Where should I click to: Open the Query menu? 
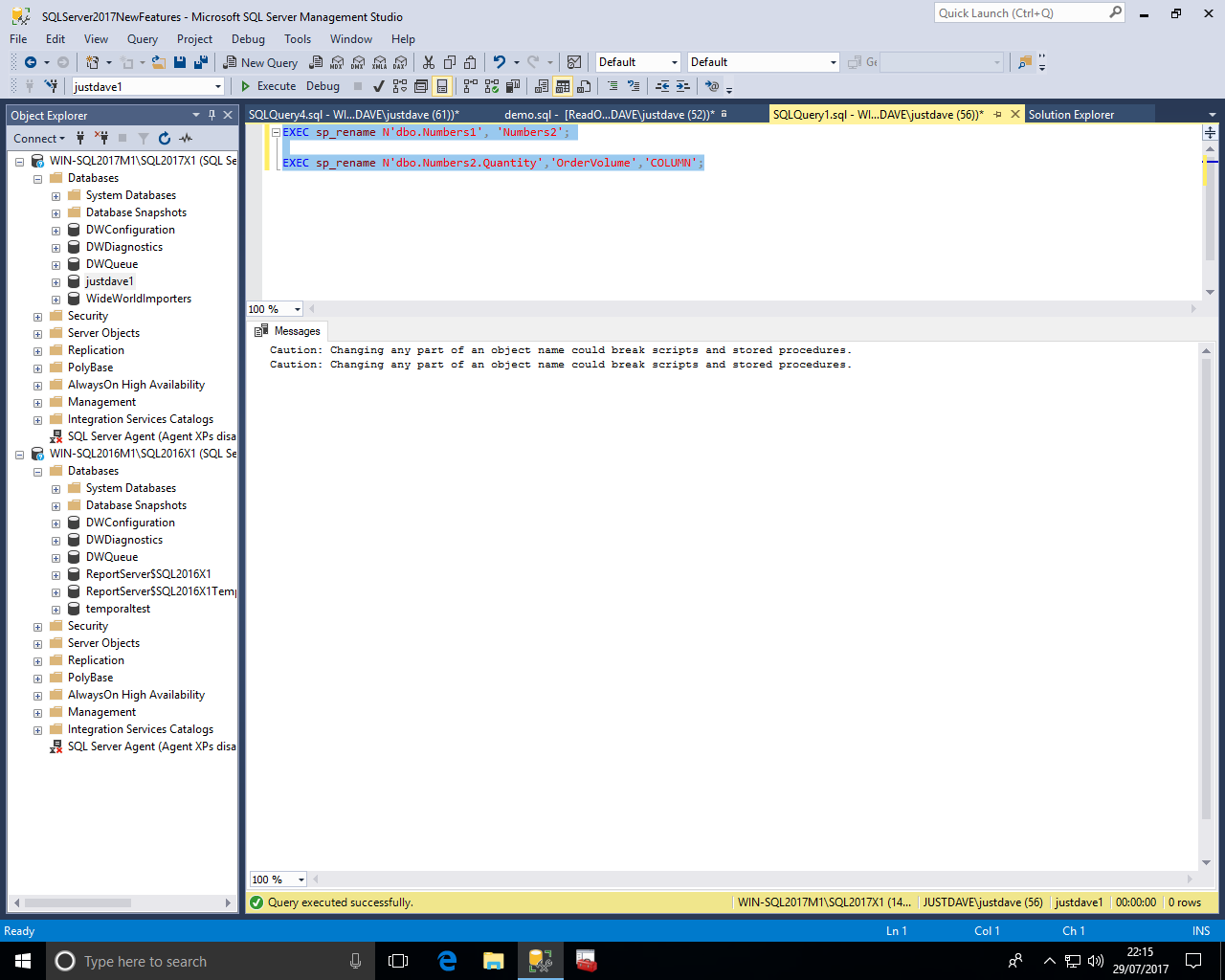coord(142,39)
